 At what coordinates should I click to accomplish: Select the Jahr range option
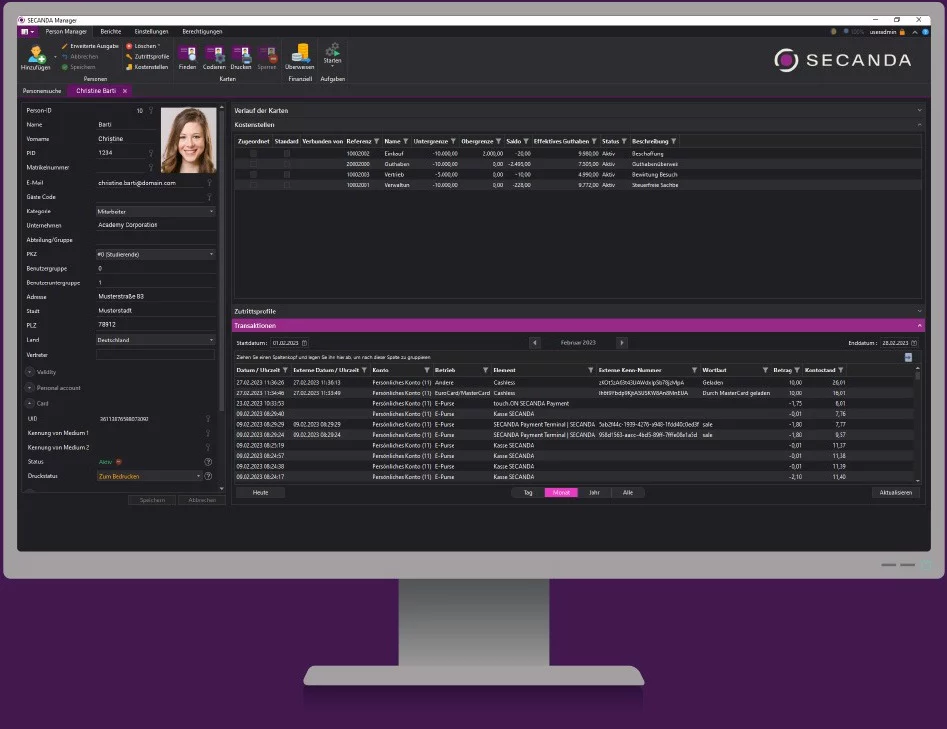click(x=594, y=492)
